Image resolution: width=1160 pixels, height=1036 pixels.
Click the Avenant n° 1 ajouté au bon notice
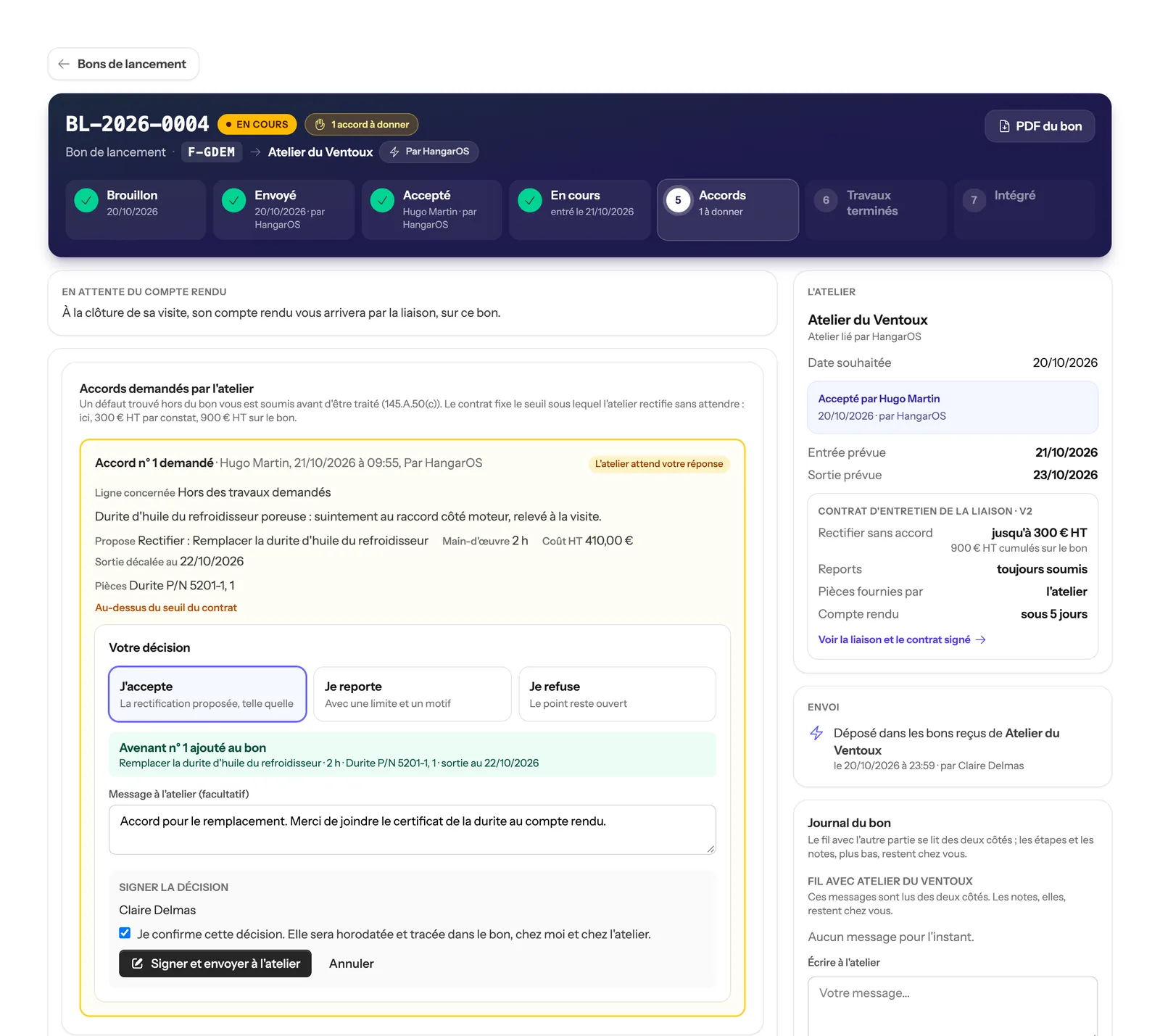pyautogui.click(x=413, y=755)
